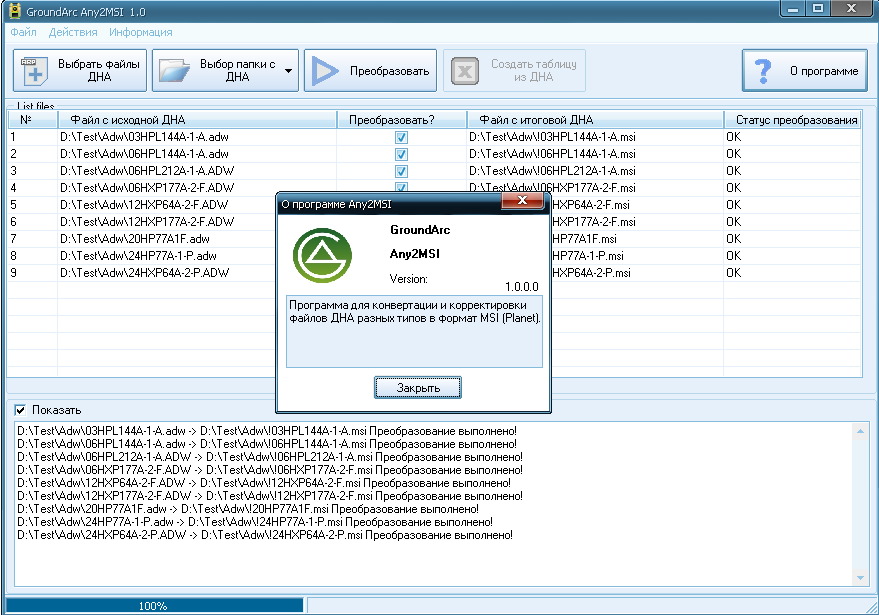Viewport: 879px width, 615px height.
Task: Open the Информация menu
Action: pos(141,33)
